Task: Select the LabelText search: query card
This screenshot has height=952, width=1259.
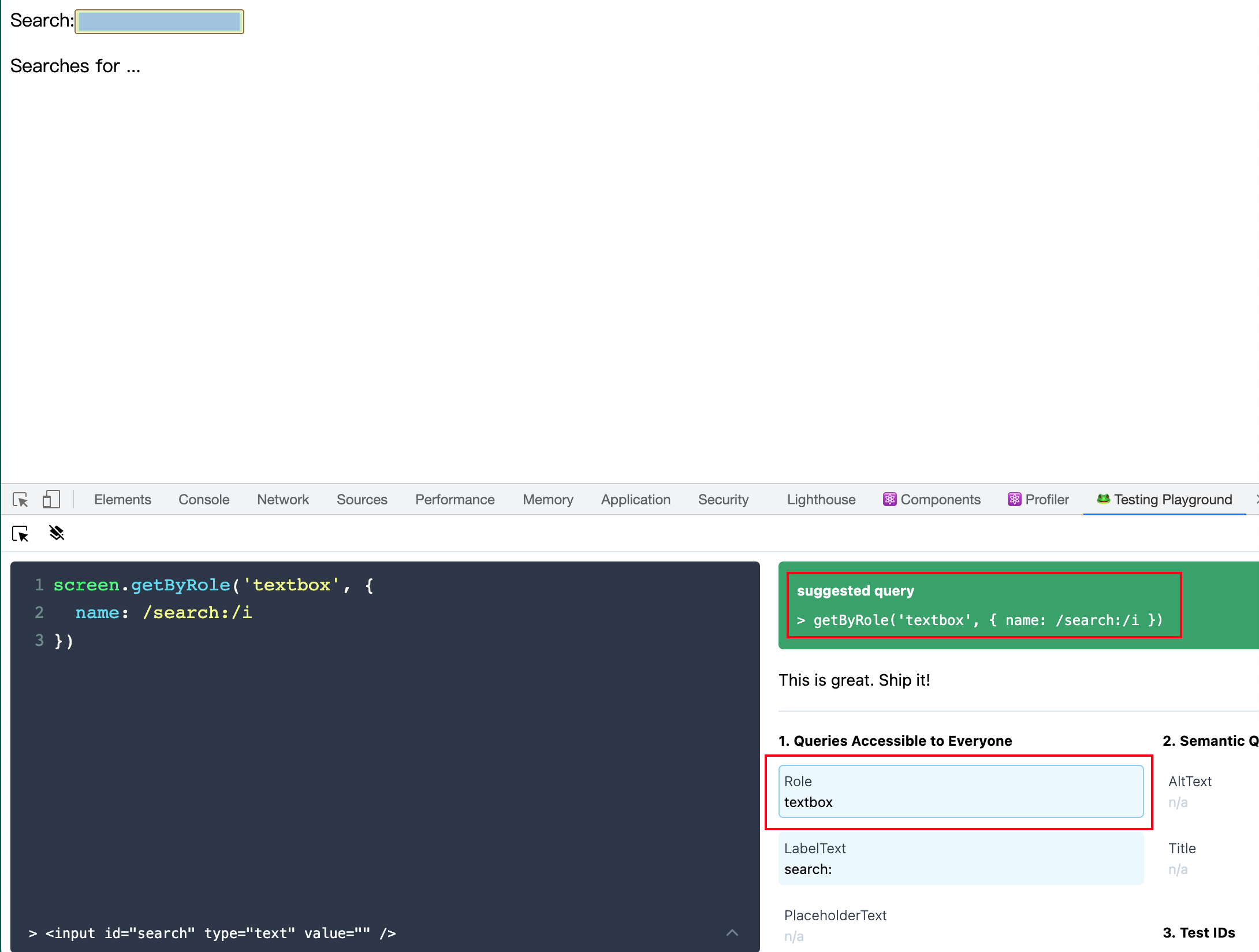Action: click(x=961, y=858)
